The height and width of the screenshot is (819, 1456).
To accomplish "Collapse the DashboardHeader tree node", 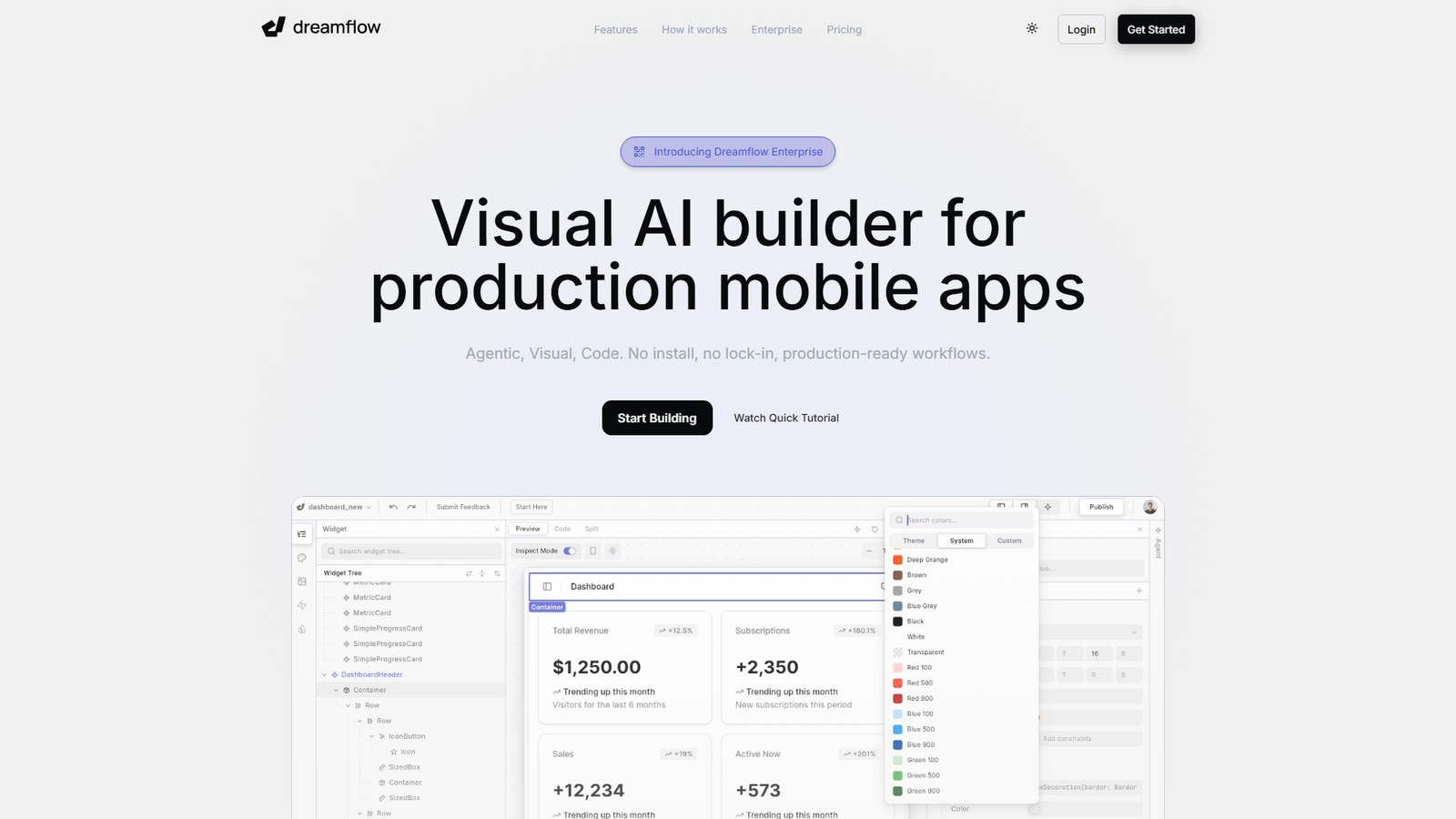I will 324,674.
